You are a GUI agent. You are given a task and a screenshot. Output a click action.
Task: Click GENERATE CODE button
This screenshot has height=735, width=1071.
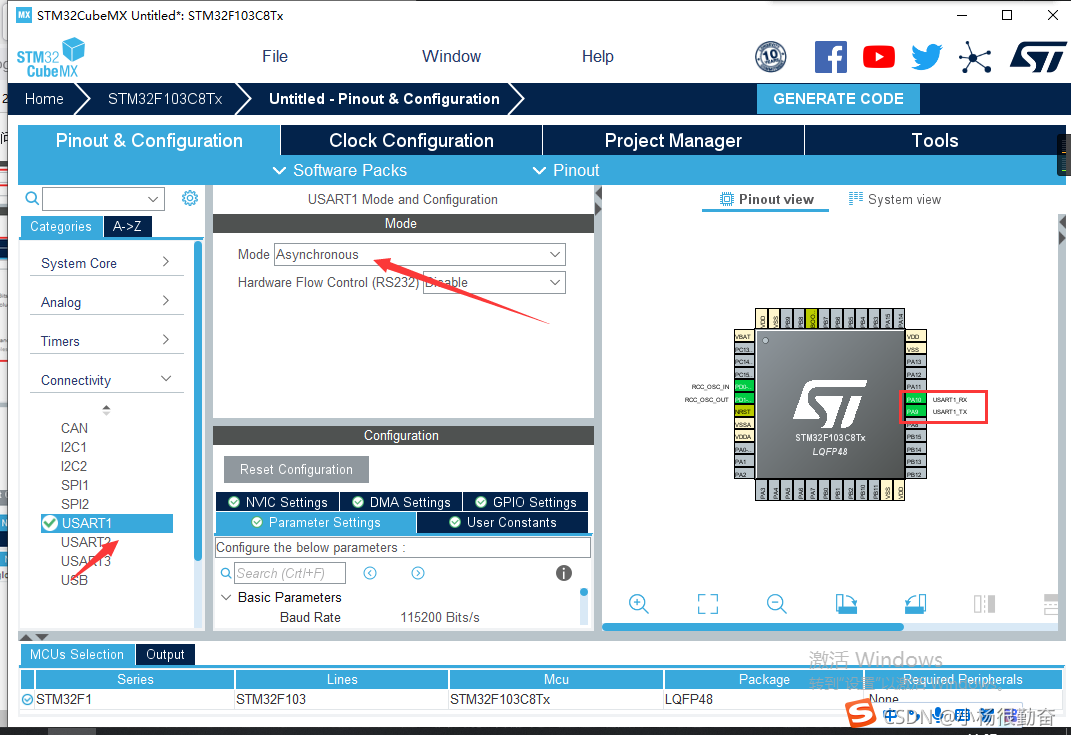[838, 99]
